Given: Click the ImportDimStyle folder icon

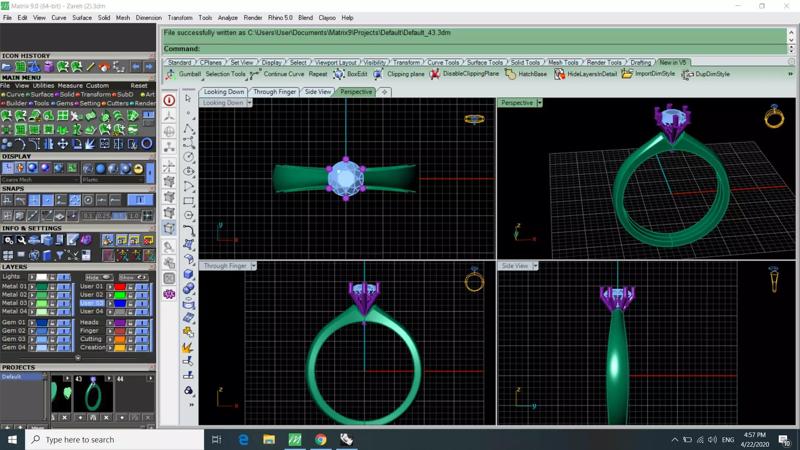Looking at the screenshot, I should click(x=627, y=74).
